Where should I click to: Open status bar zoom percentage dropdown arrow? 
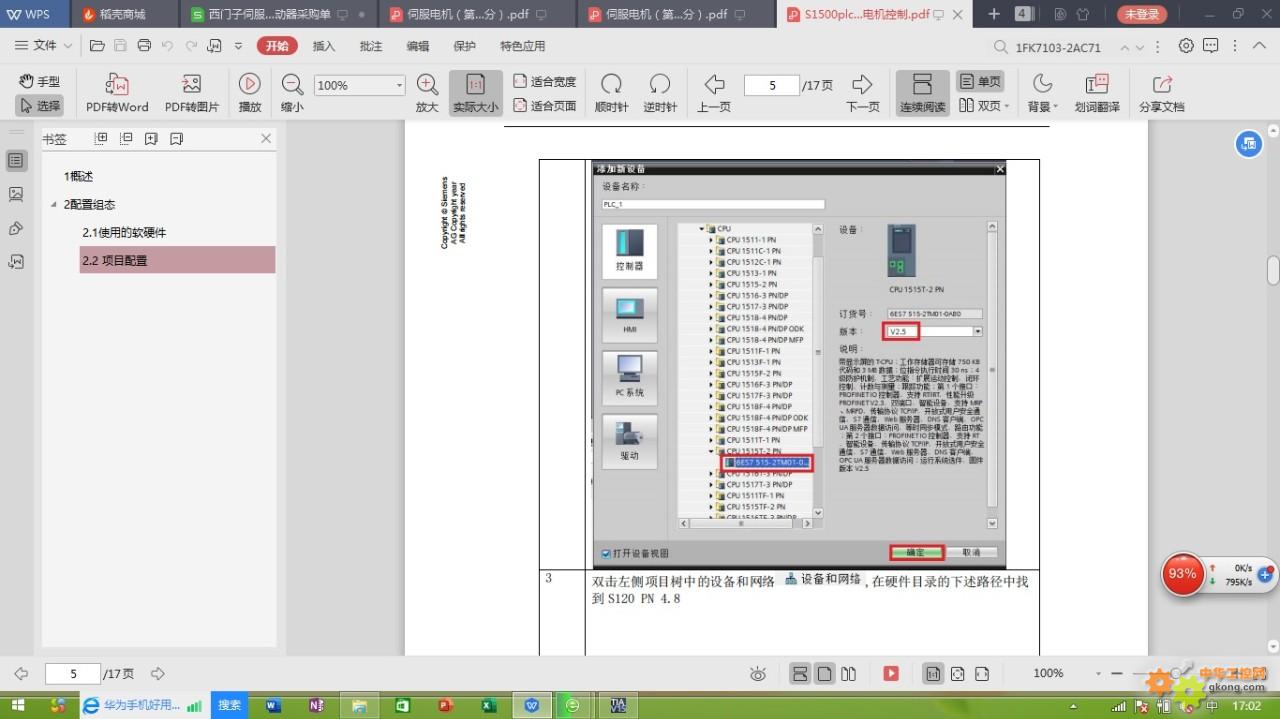pyautogui.click(x=1099, y=674)
